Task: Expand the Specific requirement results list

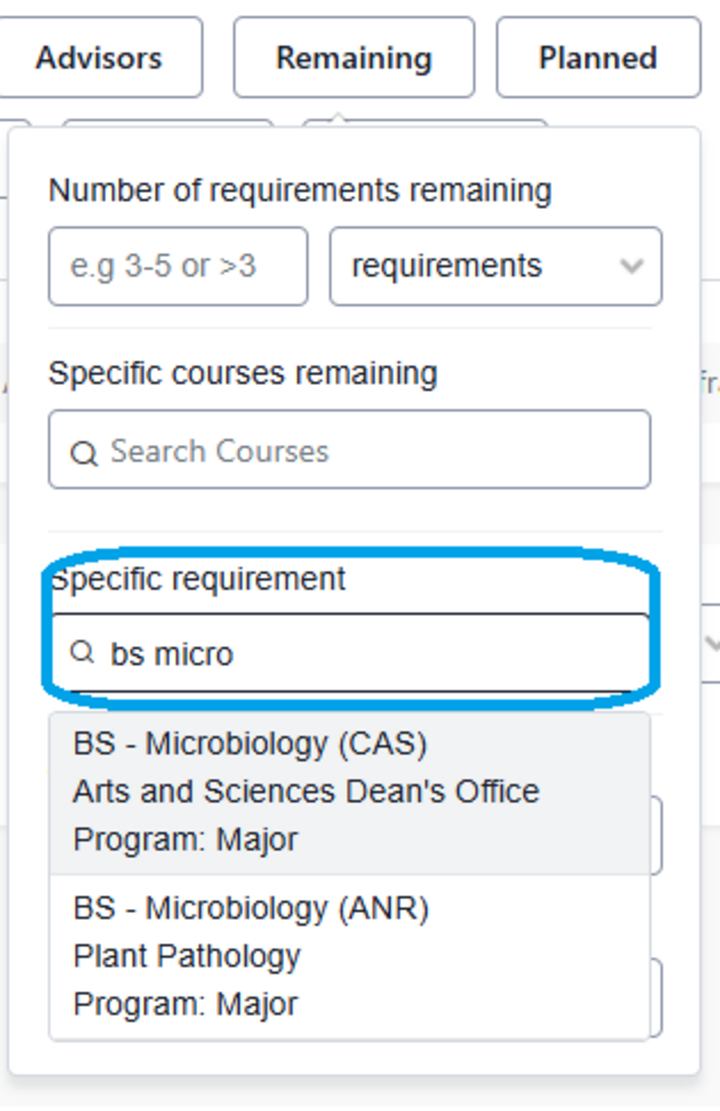Action: click(360, 653)
